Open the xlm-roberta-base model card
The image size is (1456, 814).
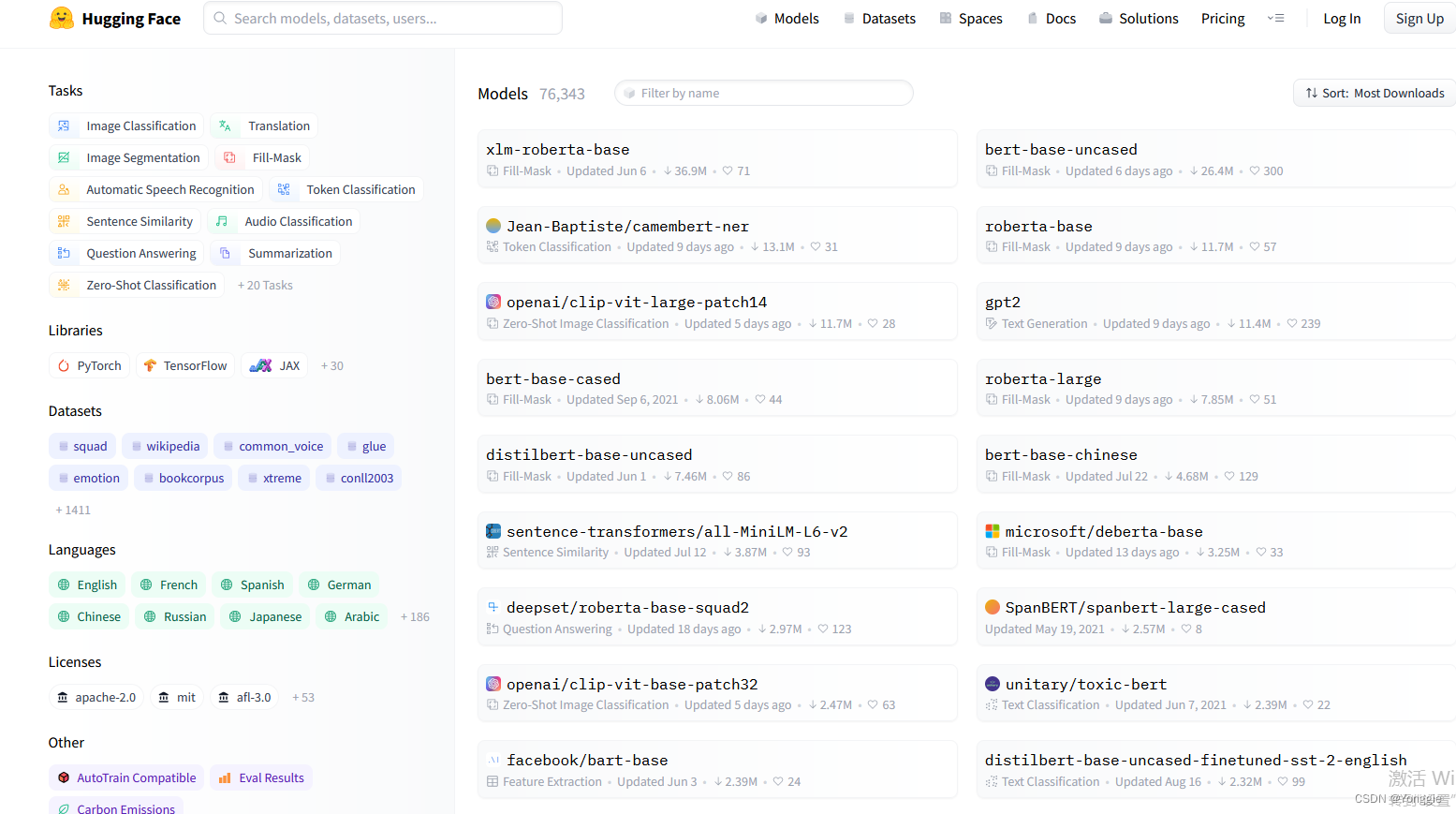[717, 158]
